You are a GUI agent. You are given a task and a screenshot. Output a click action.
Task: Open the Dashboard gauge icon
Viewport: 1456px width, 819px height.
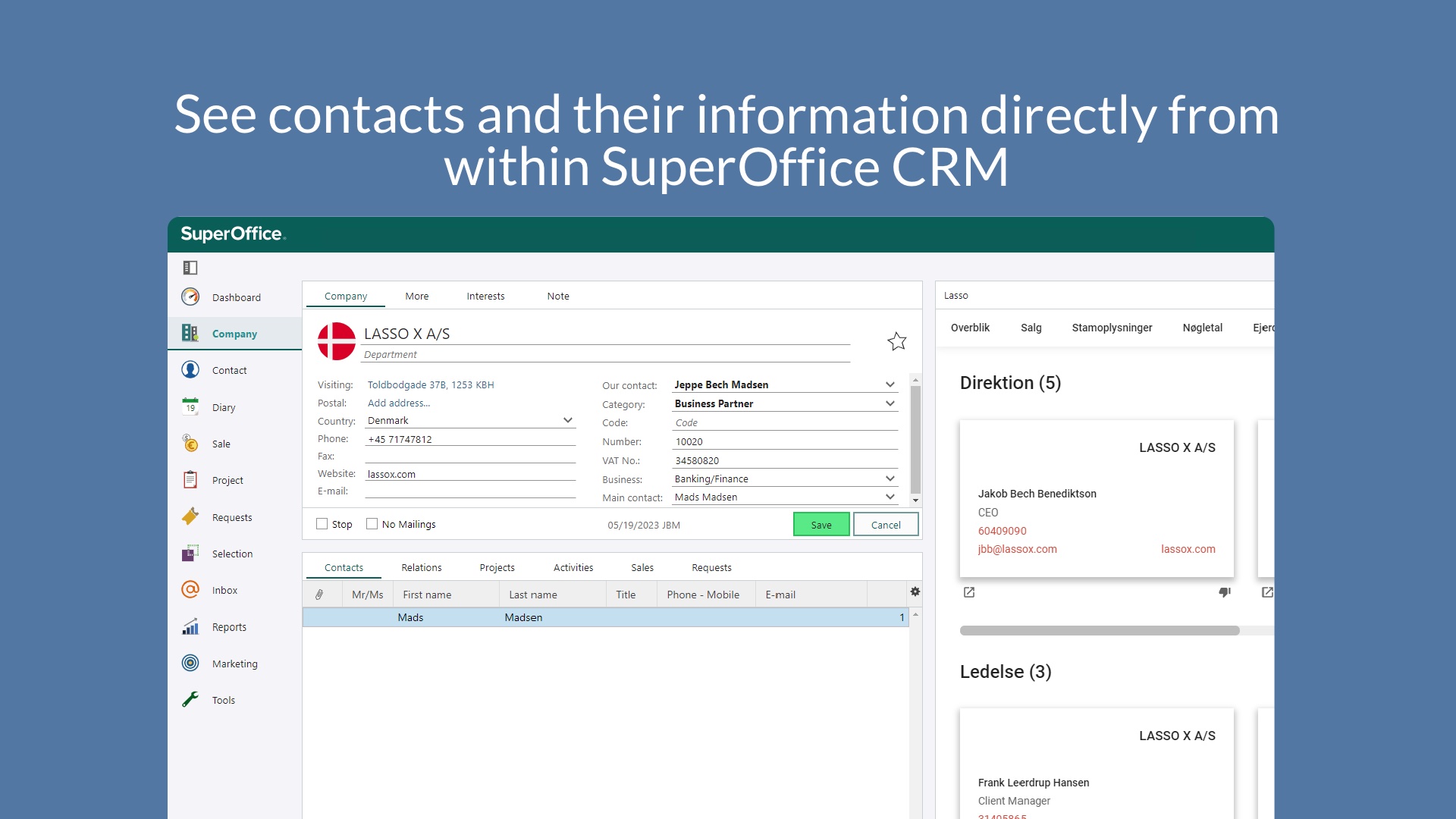pos(190,297)
